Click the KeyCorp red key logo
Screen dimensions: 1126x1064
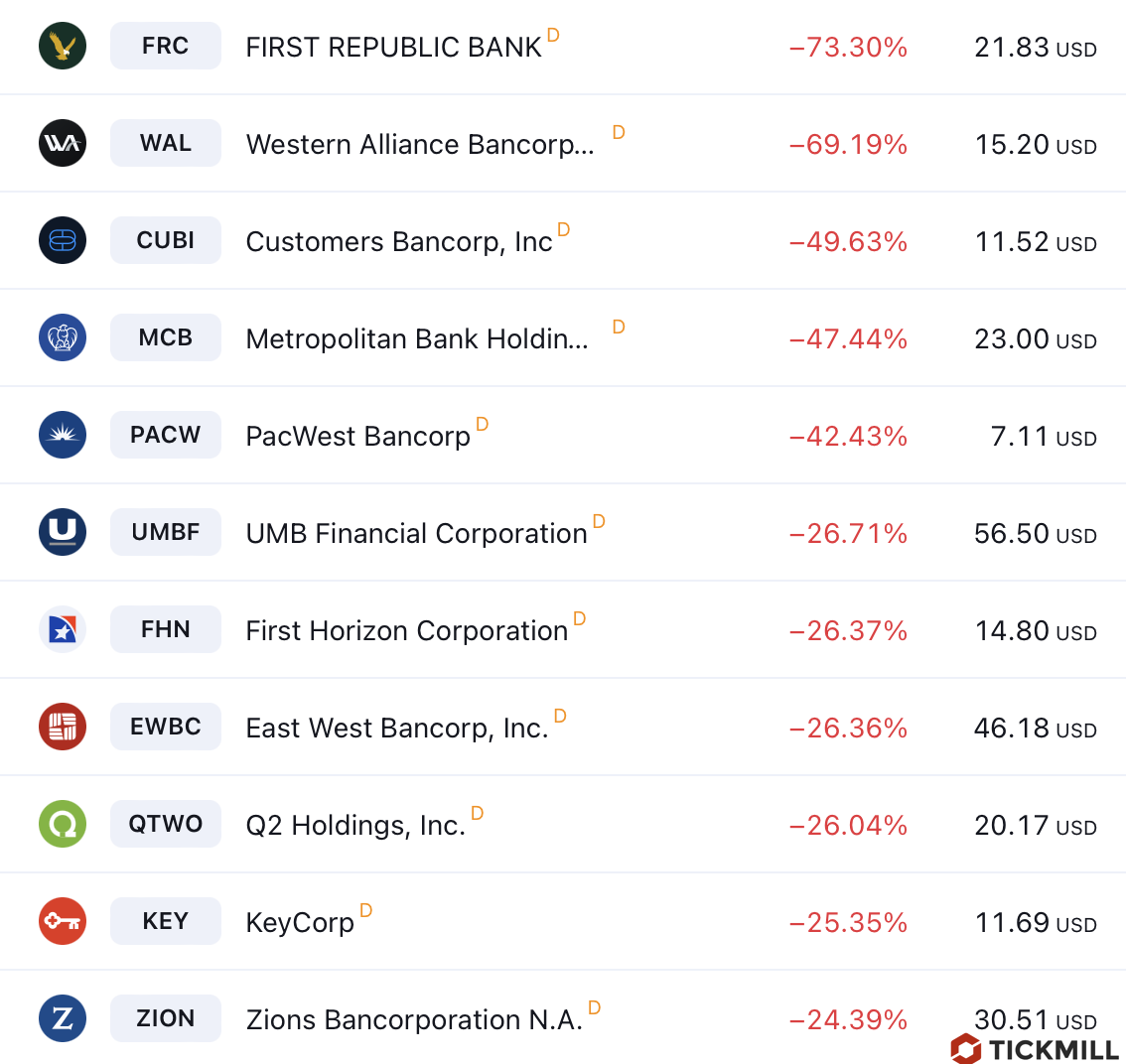coord(63,922)
